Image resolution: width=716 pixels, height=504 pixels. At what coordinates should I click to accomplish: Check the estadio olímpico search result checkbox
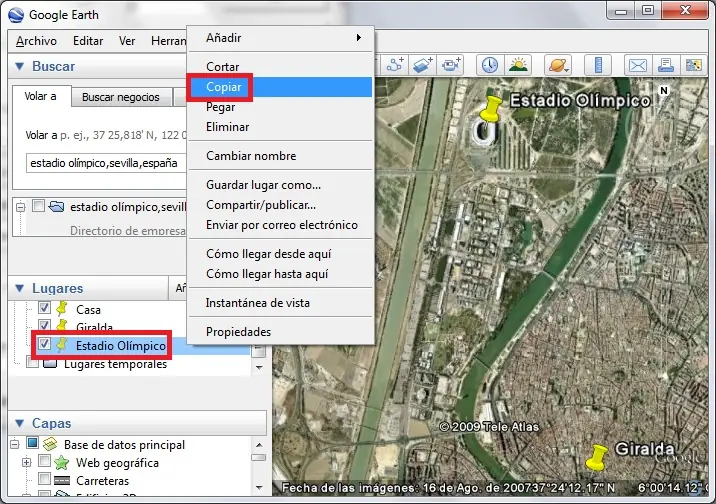click(x=38, y=205)
